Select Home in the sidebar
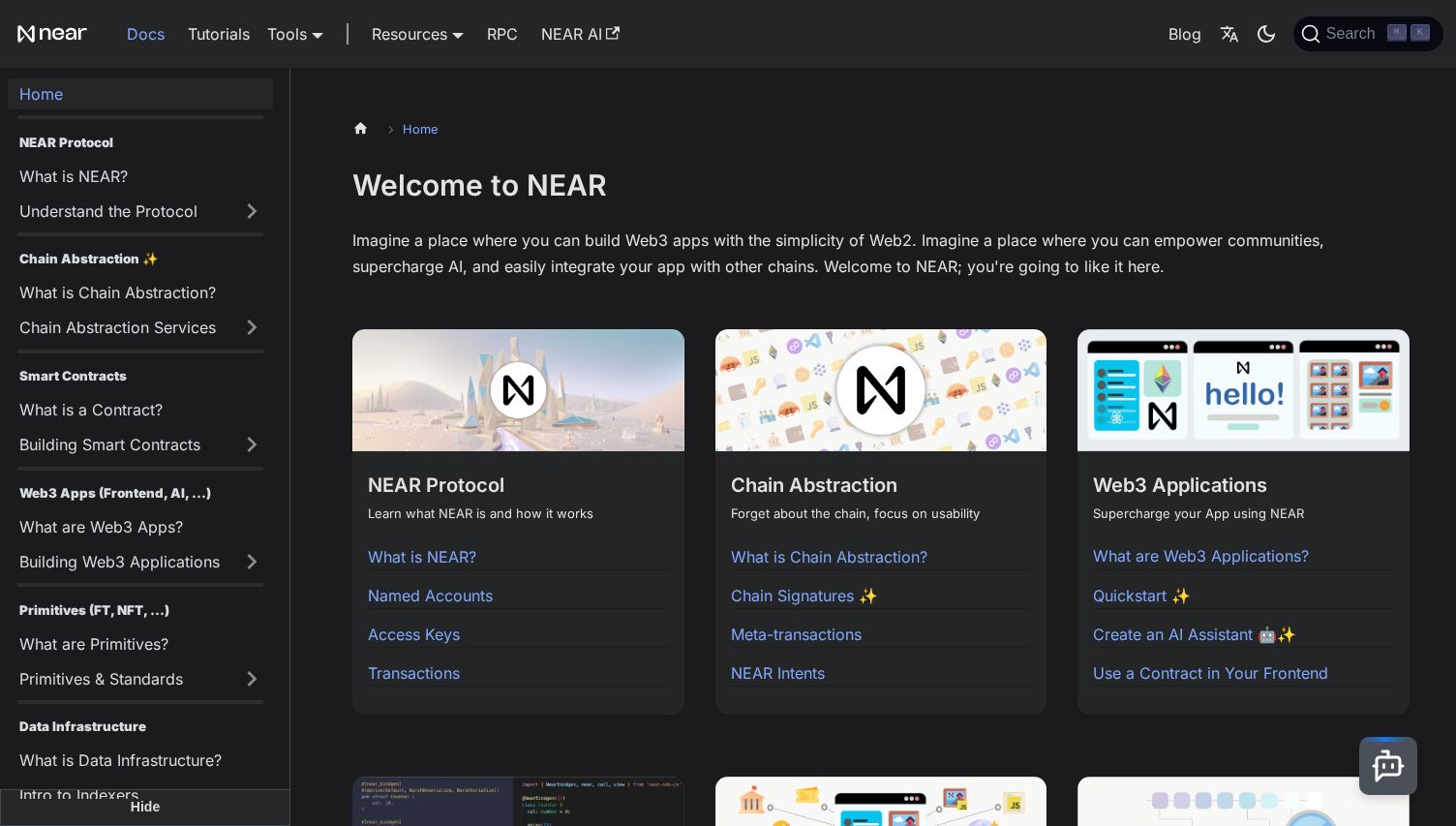The image size is (1456, 826). [140, 94]
